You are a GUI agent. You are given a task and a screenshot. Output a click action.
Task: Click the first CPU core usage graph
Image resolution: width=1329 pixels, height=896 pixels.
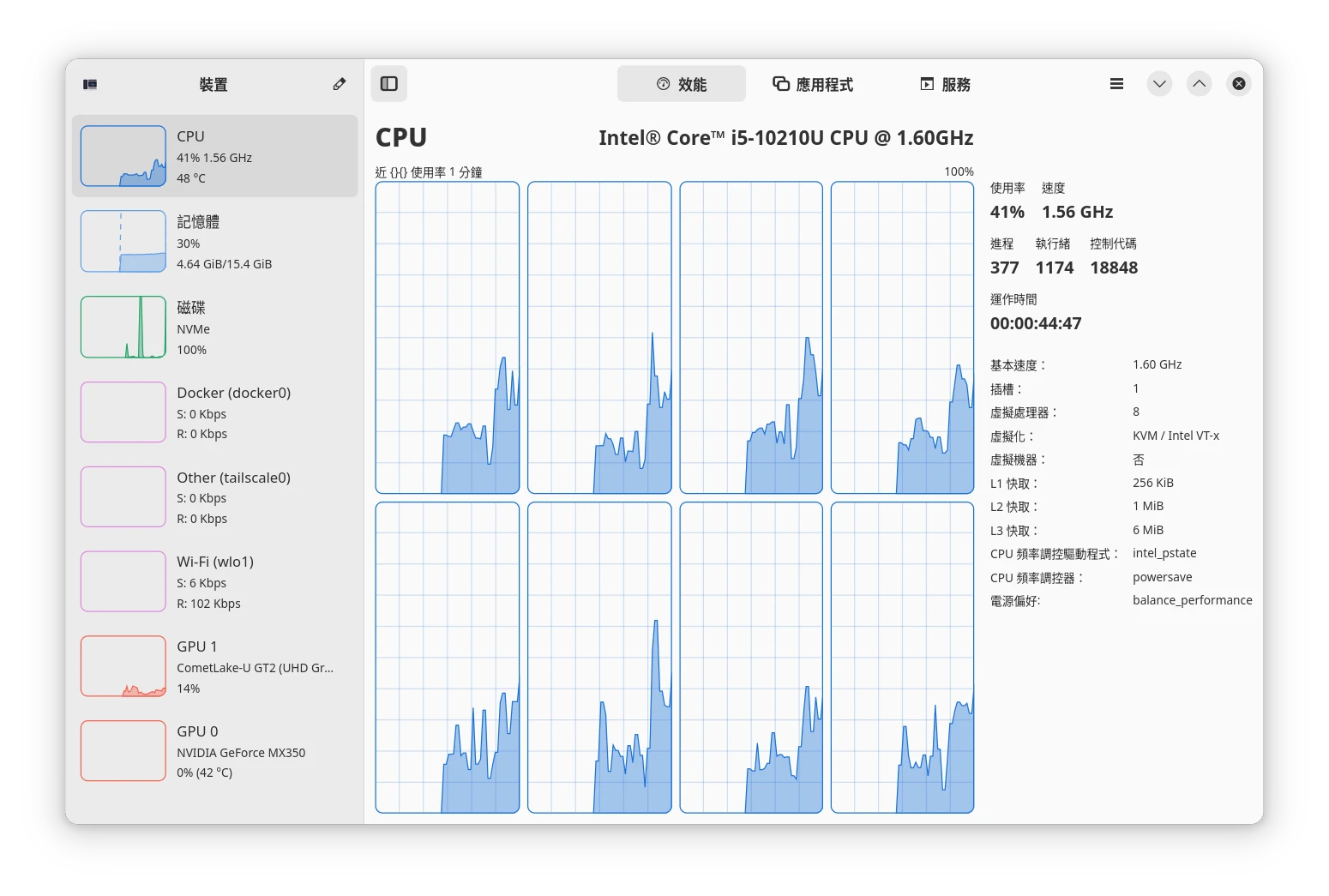pyautogui.click(x=448, y=338)
